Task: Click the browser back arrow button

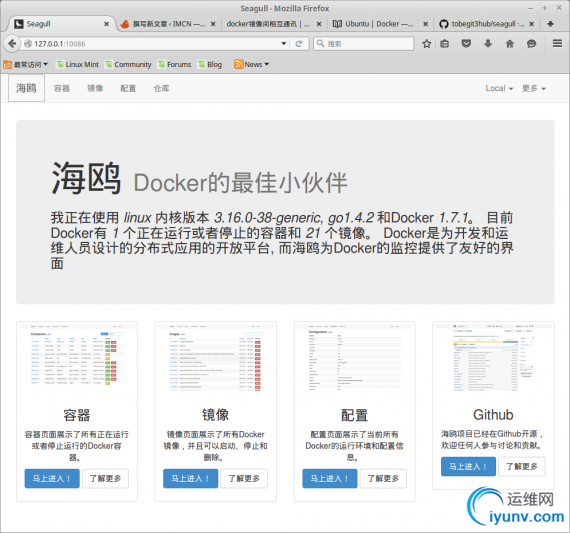Action: (12, 44)
